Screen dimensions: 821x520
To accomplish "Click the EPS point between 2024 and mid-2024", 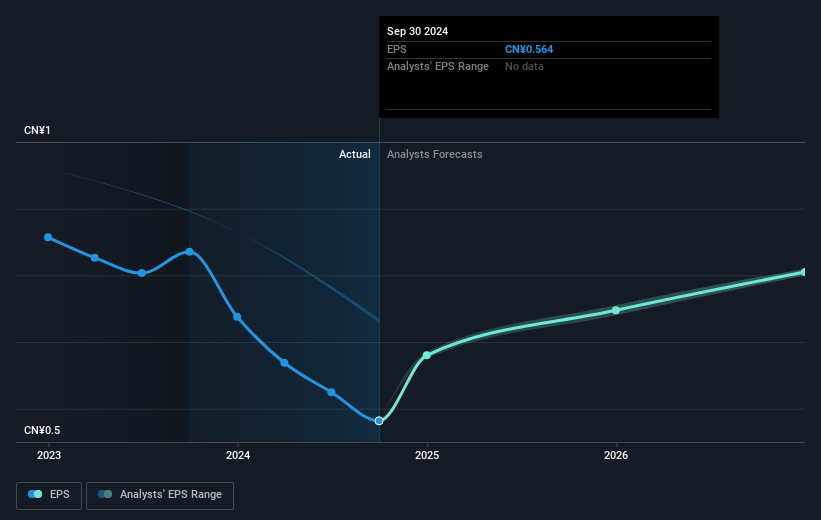I will (x=284, y=362).
